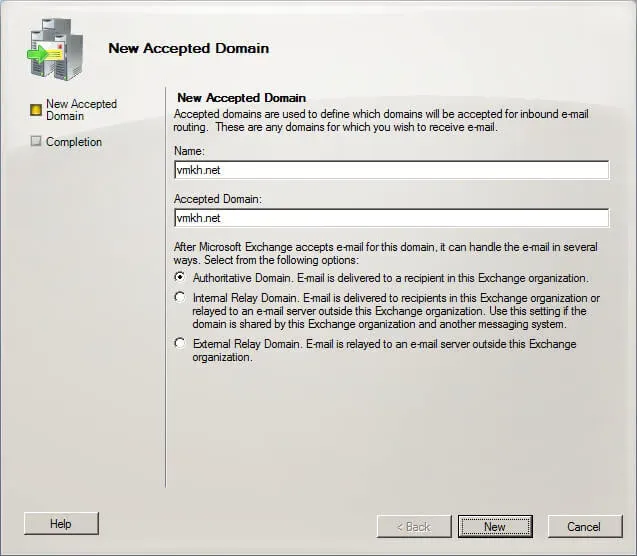The height and width of the screenshot is (556, 637).
Task: Click the 'Internal Relay Domain' option description text
Action: pyautogui.click(x=396, y=311)
